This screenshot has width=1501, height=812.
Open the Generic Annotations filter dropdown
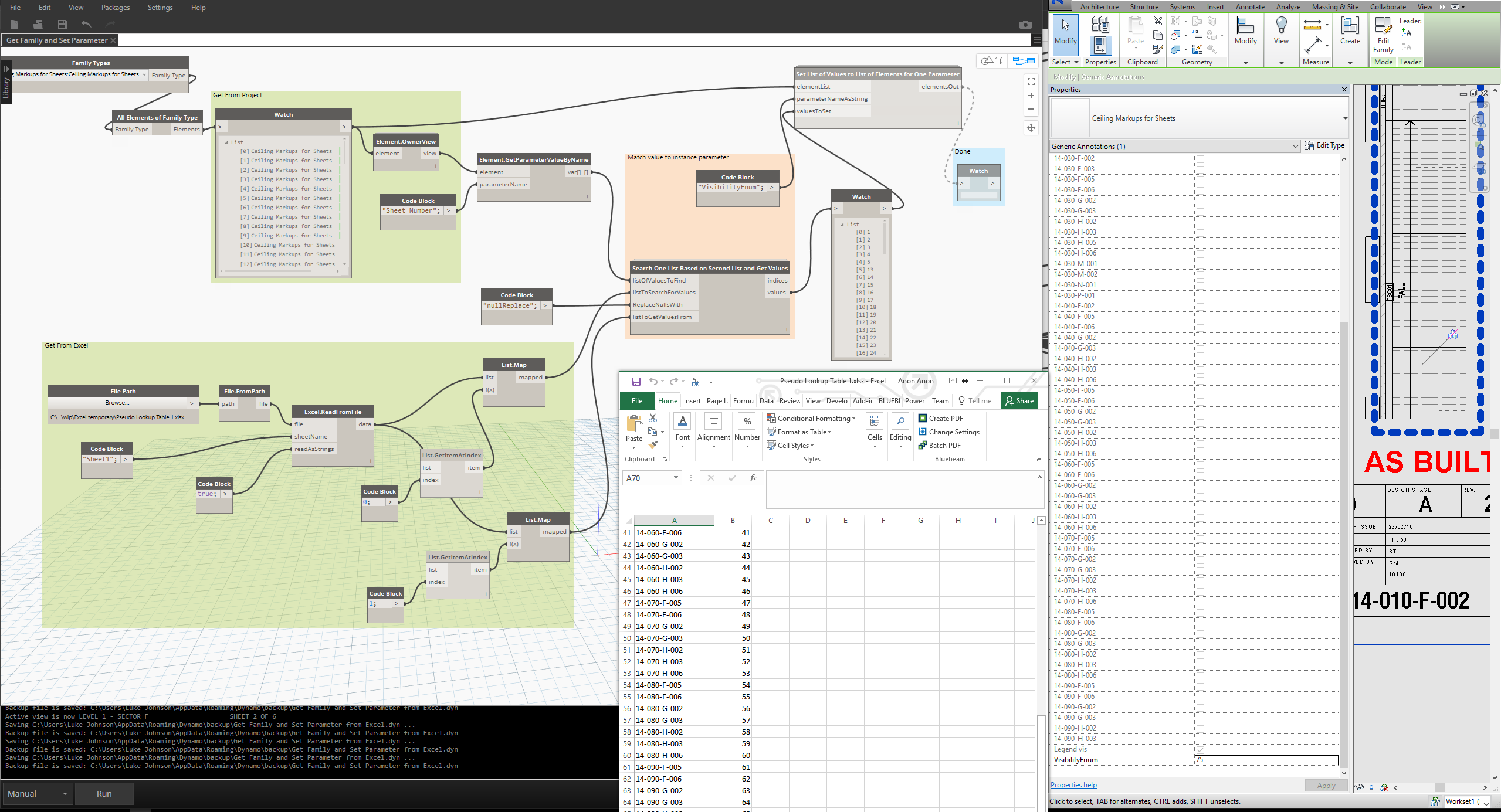click(x=1174, y=147)
